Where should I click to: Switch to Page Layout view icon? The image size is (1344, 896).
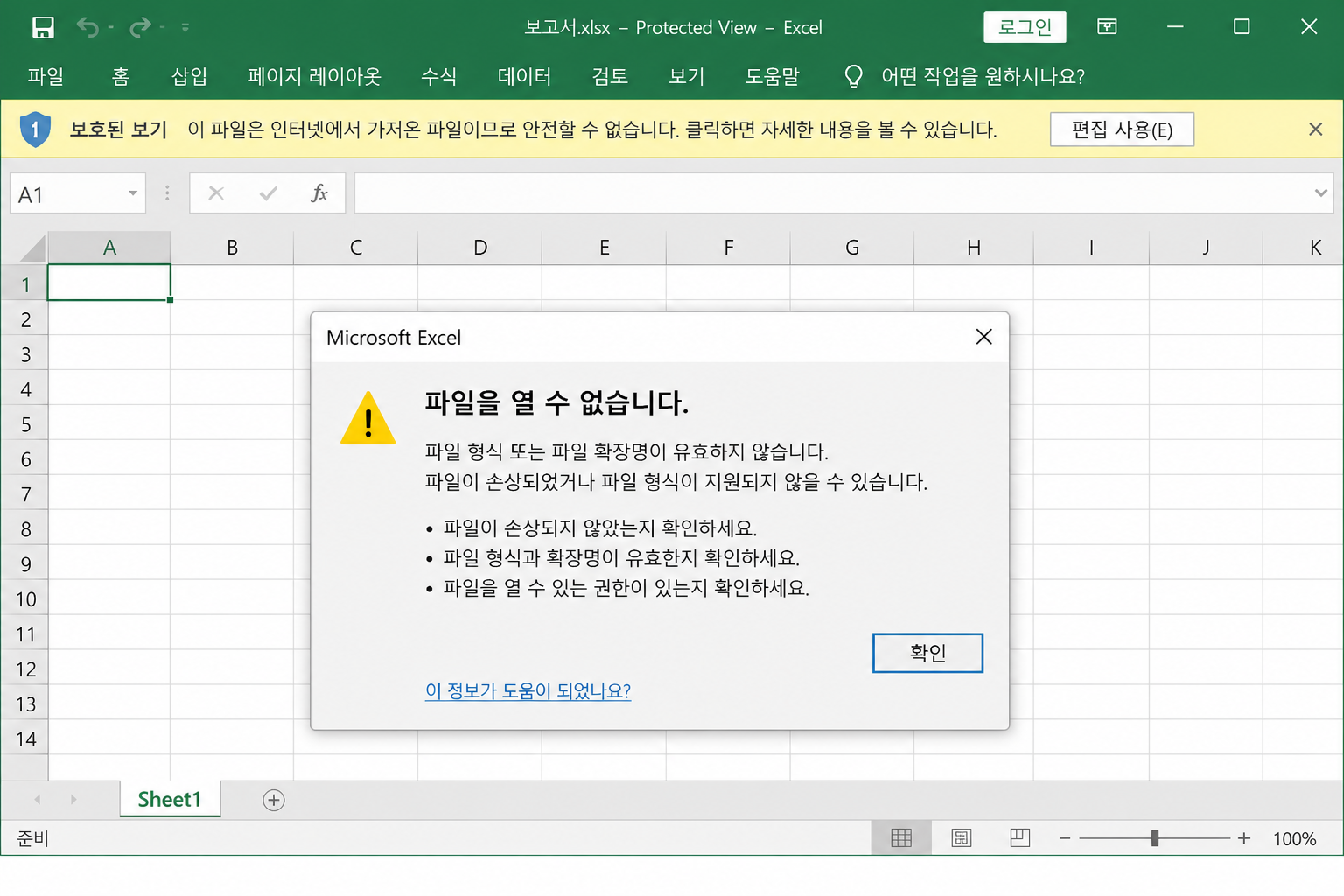pyautogui.click(x=962, y=838)
